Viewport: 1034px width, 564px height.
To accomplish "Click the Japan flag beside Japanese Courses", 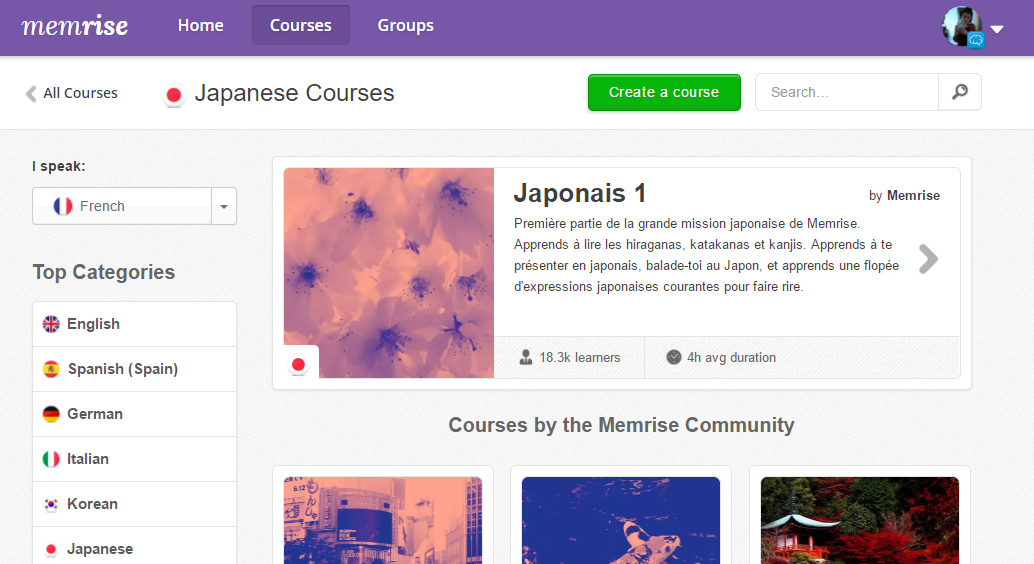I will [x=174, y=96].
